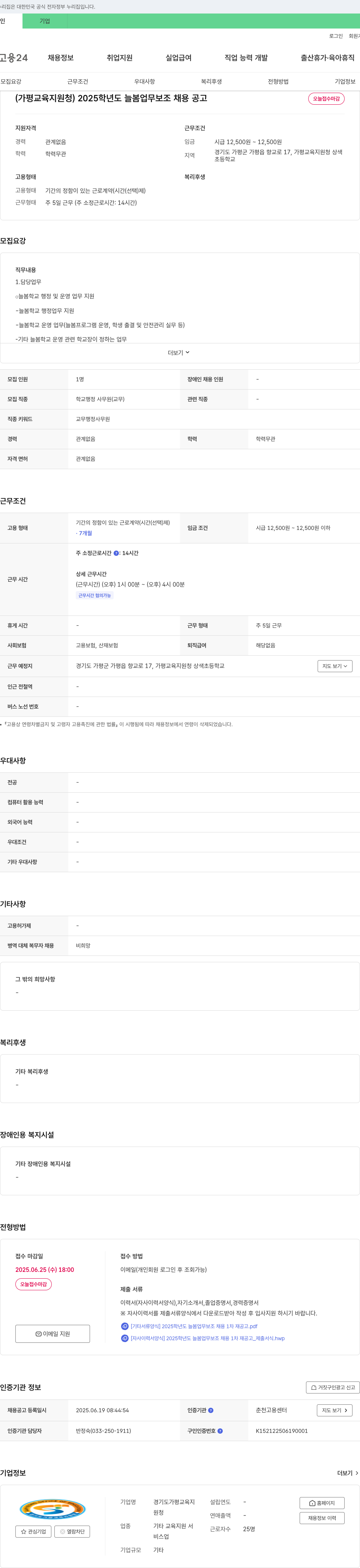Viewport: 360px width, 1568px height.
Task: Click the 로그인 link
Action: [336, 36]
